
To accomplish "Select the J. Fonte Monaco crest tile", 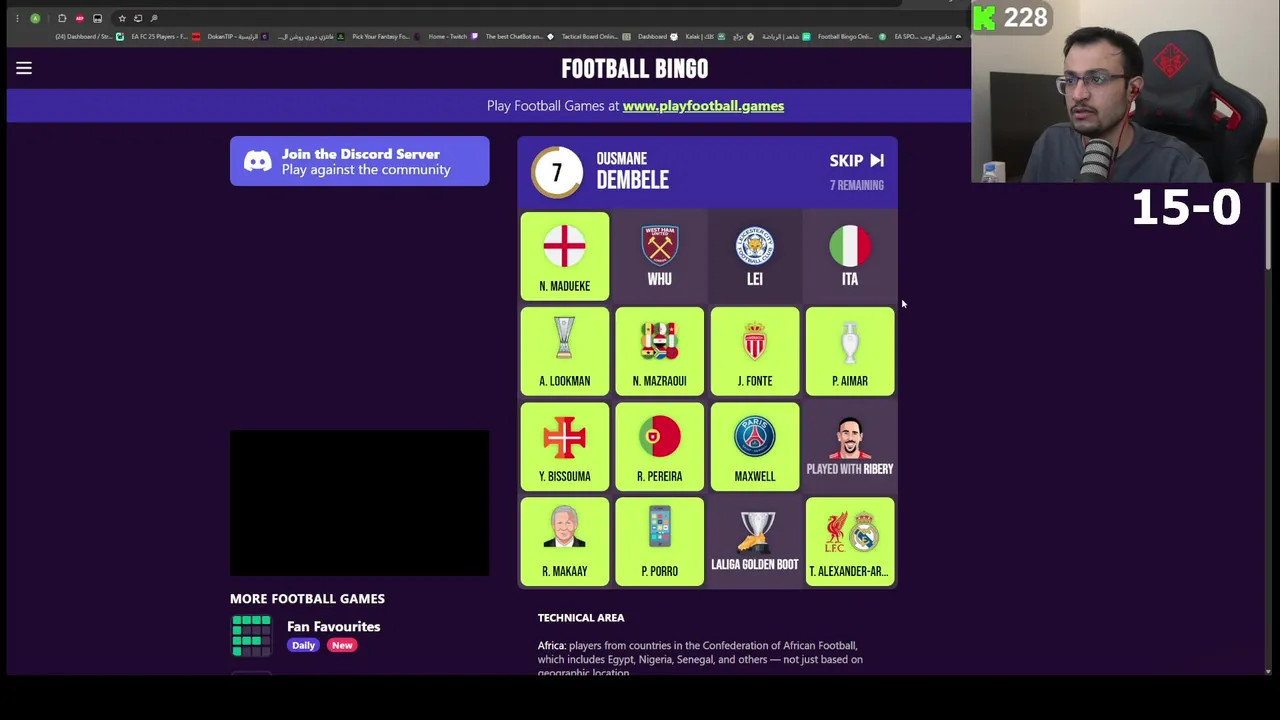I will tap(754, 351).
